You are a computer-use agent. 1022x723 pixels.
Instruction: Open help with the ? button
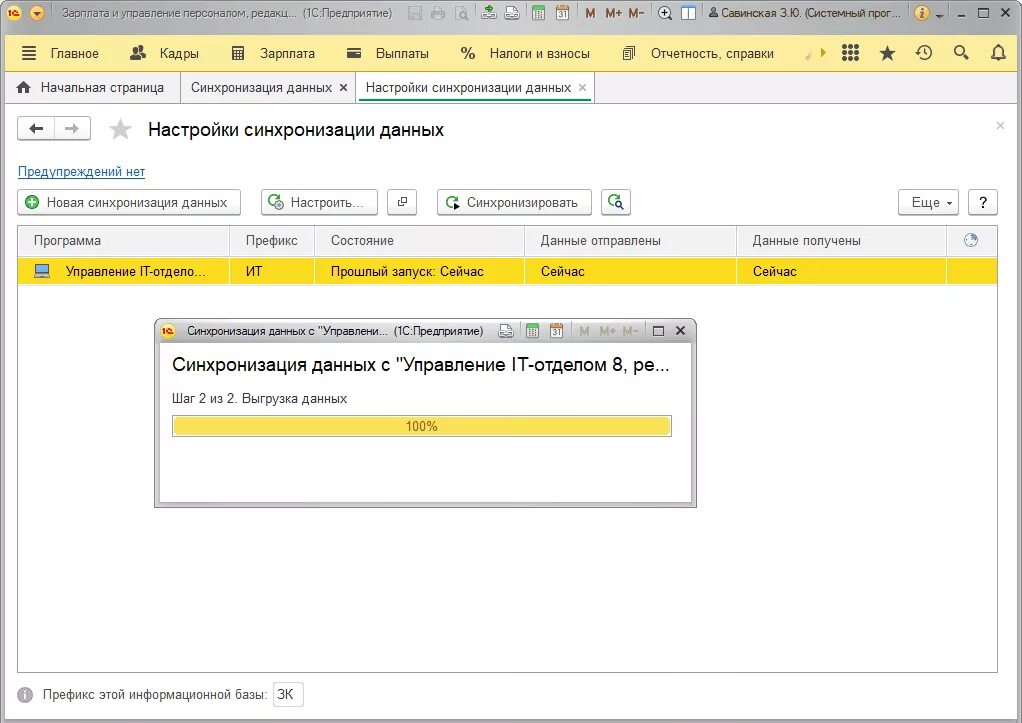[983, 202]
